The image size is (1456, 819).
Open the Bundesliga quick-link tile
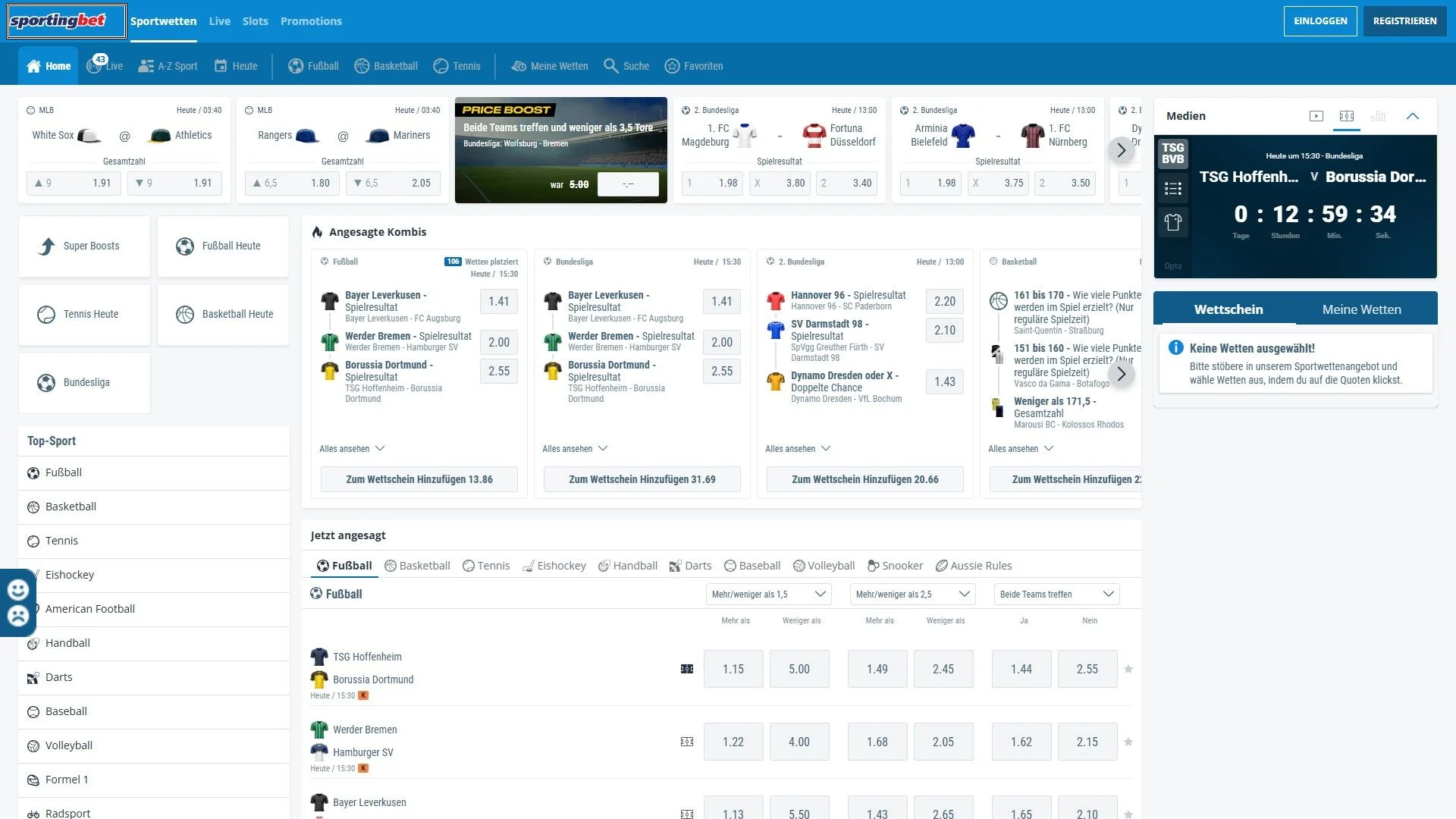pyautogui.click(x=84, y=383)
